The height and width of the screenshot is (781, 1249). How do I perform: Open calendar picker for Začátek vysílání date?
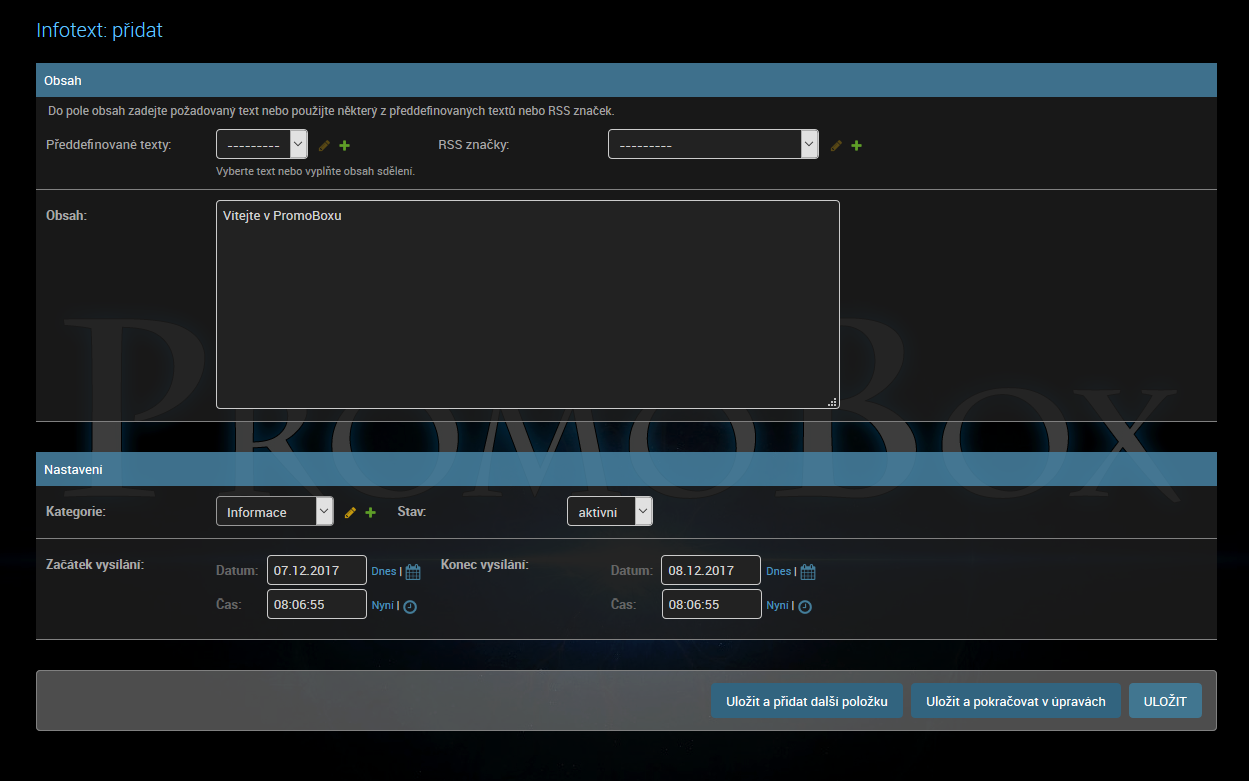point(413,572)
